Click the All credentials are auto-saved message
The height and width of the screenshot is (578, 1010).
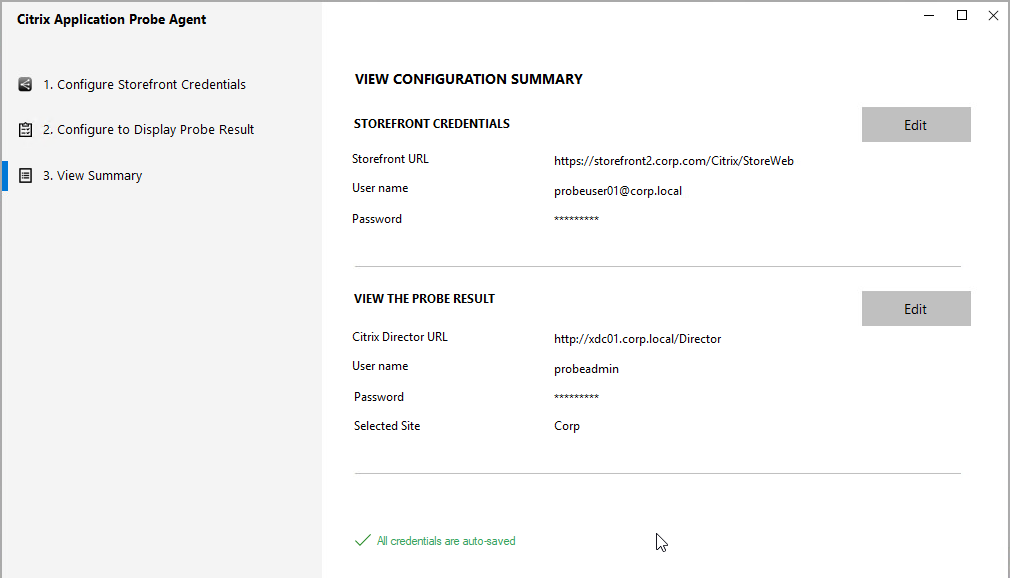pyautogui.click(x=446, y=541)
